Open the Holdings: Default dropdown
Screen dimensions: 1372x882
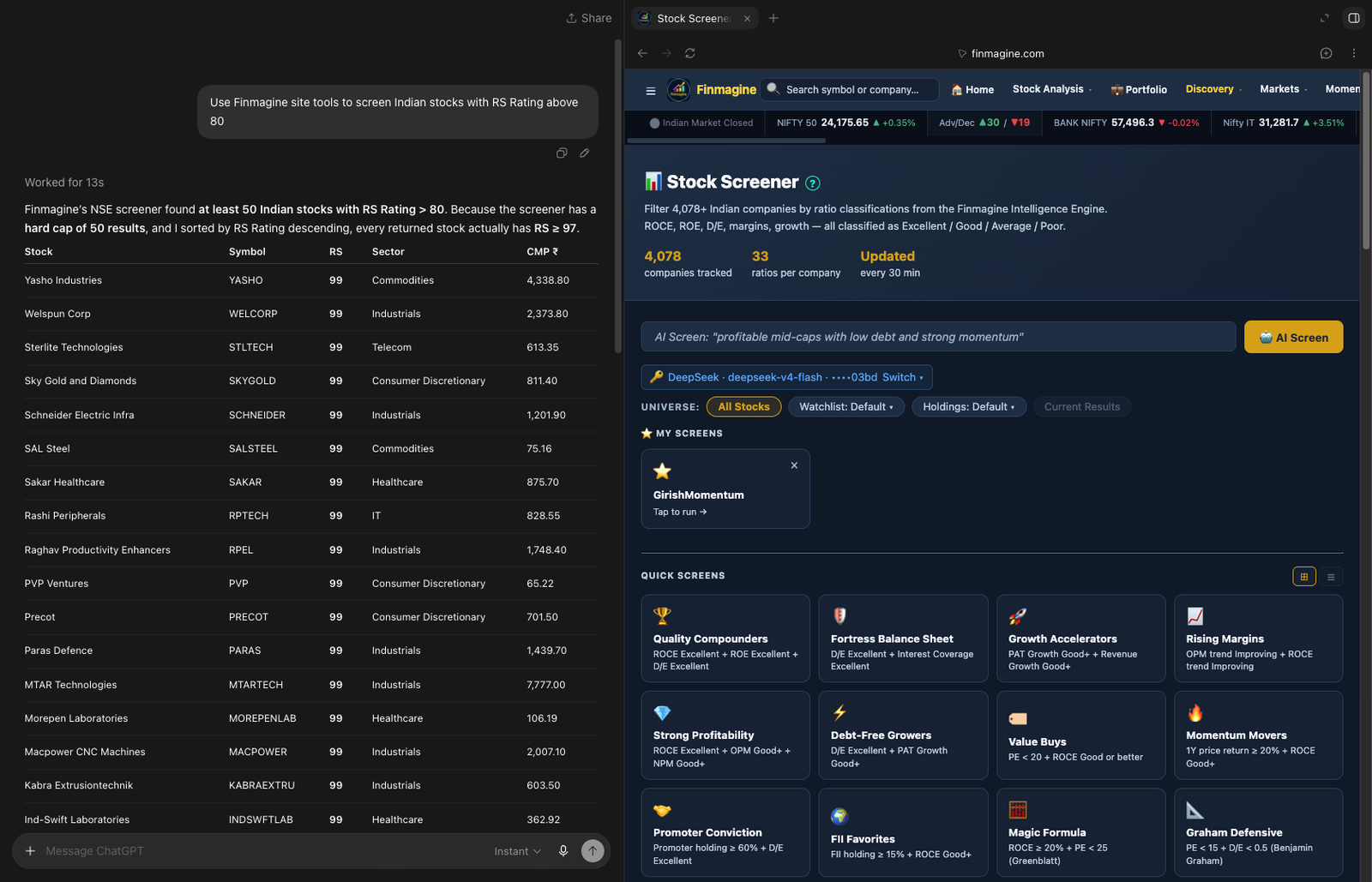click(969, 407)
